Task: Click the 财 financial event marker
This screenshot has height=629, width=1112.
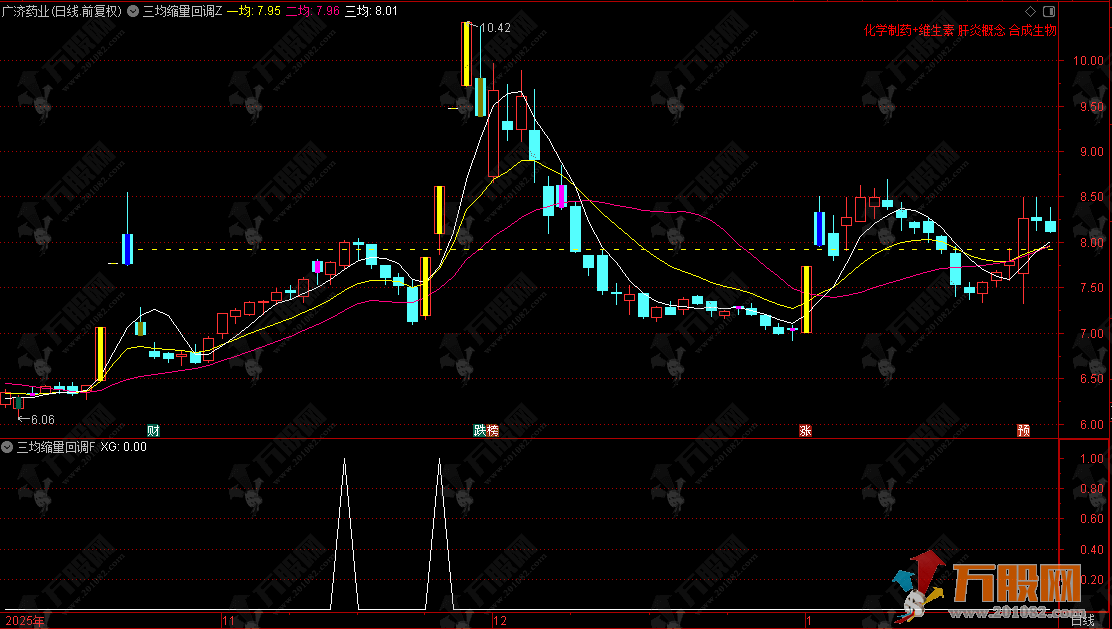Action: [153, 431]
